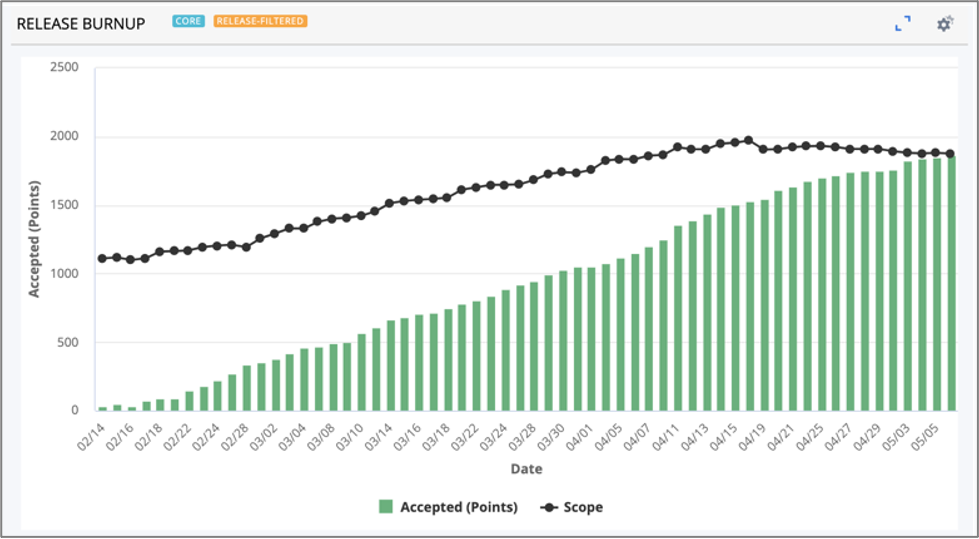Screen dimensions: 979x539
Task: Click the last Scope data point on the line
Action: [950, 154]
